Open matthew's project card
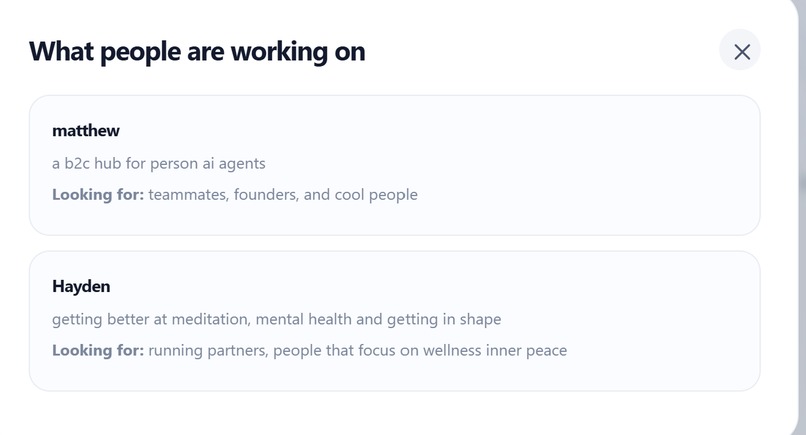 click(394, 165)
